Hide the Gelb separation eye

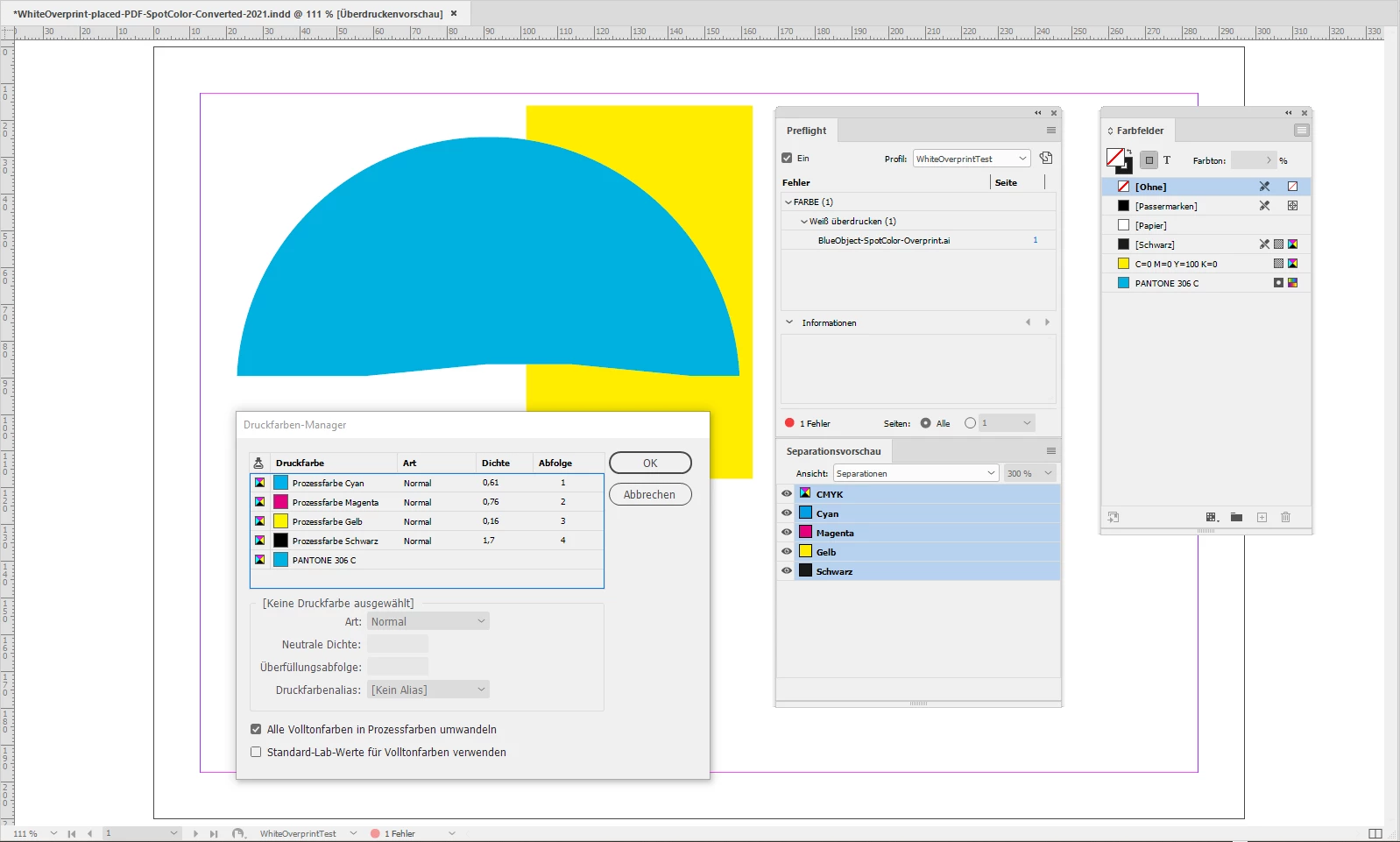[x=787, y=552]
